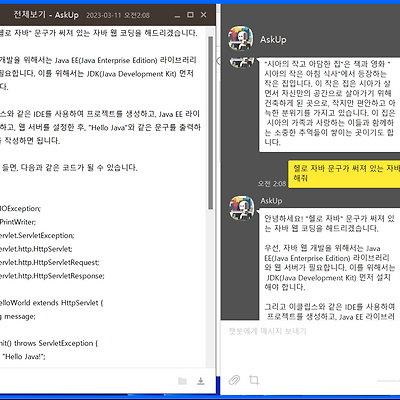400x400 pixels.
Task: Open AskUp avatar beside the Java reply
Action: click(x=242, y=208)
